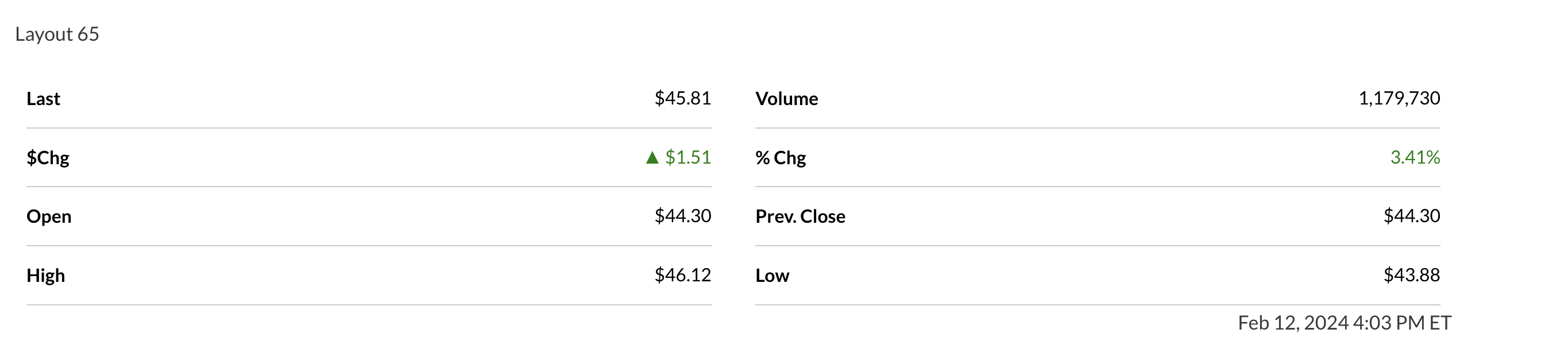The image size is (1568, 364).
Task: Click the green up-arrow change icon
Action: tap(652, 158)
